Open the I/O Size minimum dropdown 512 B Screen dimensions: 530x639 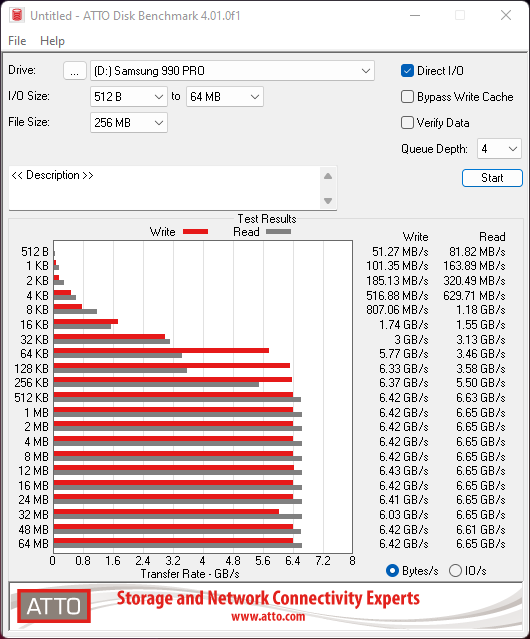tap(129, 97)
